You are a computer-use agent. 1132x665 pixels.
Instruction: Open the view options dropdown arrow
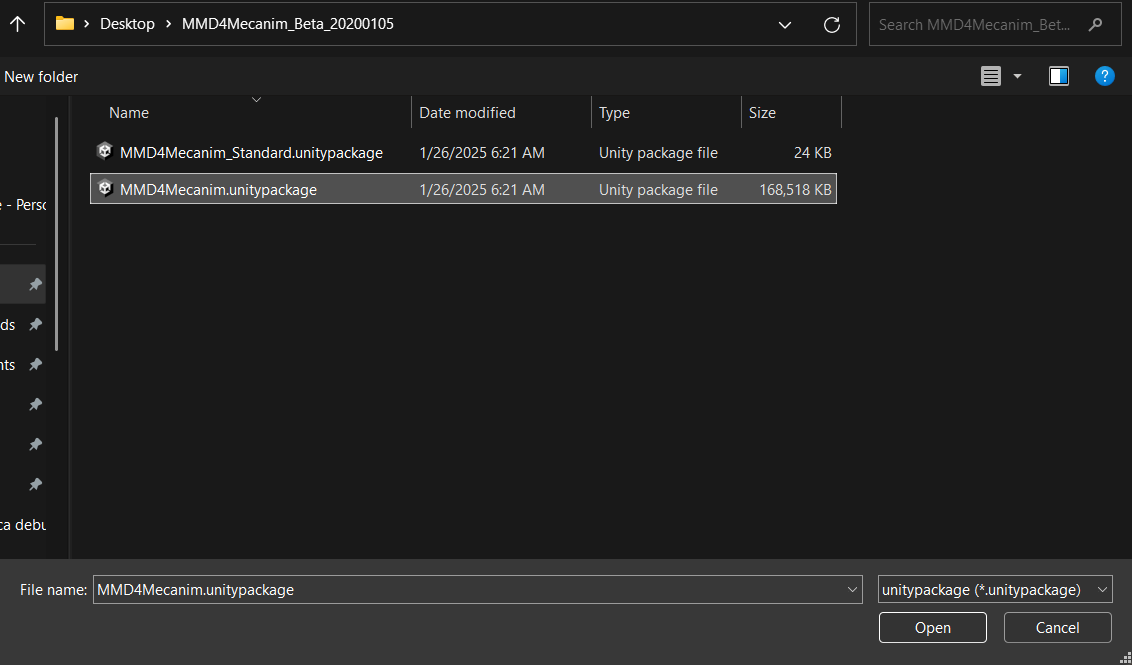(1018, 76)
